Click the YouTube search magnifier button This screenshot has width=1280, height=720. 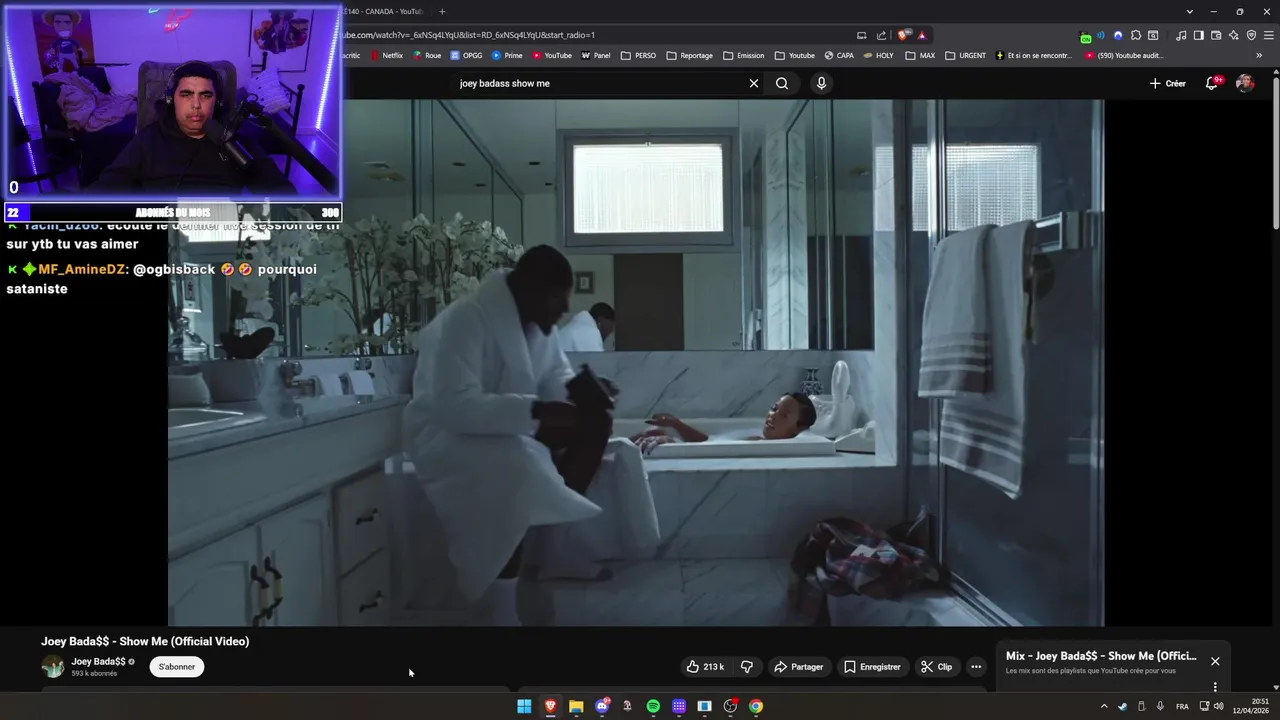coord(782,83)
